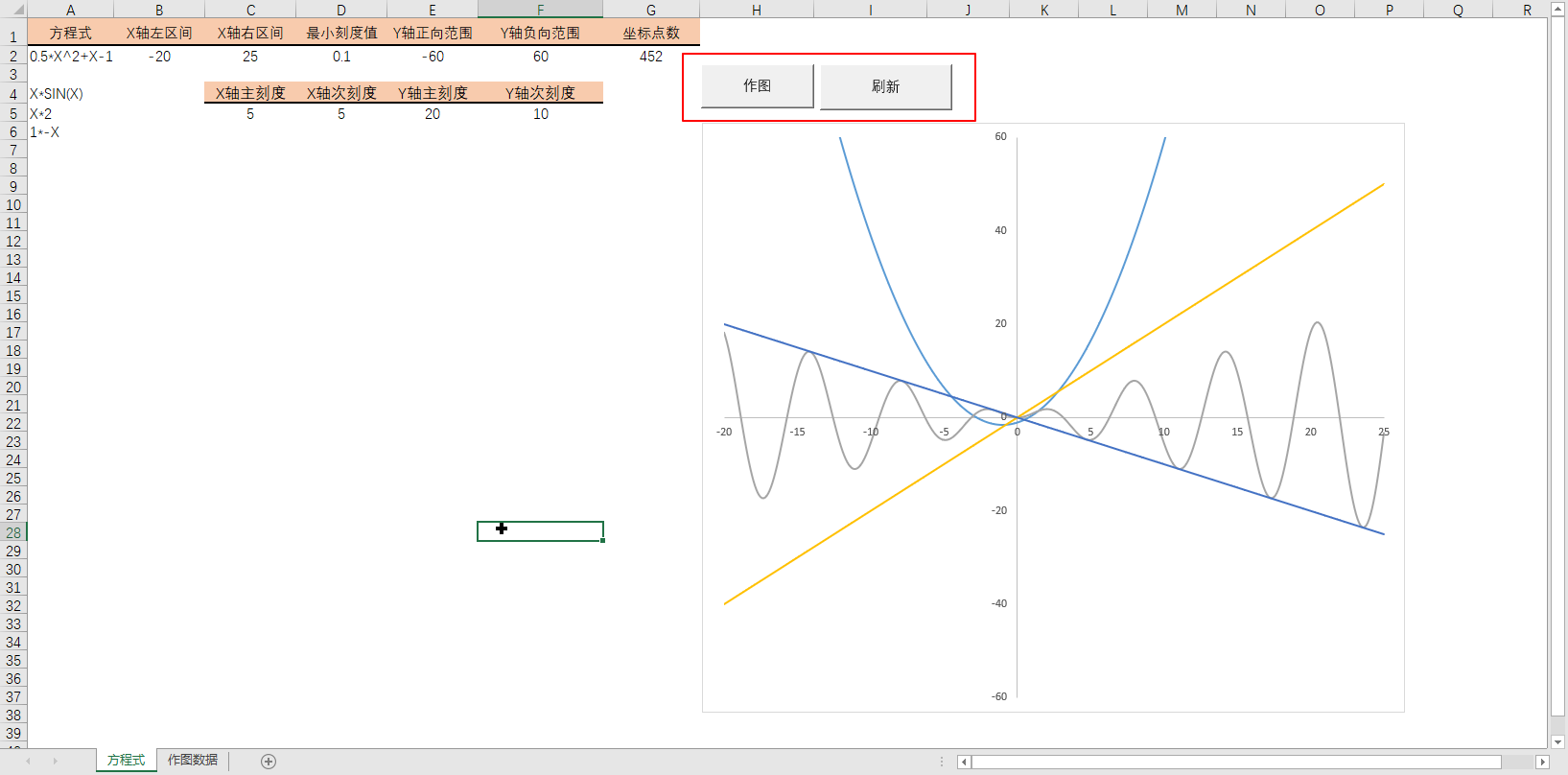1568x775 pixels.
Task: Click the horizontal scrollbar right arrow
Action: [1542, 762]
